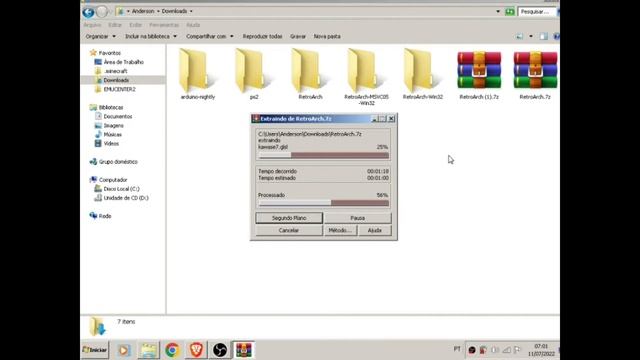Click Reproduzir todas in toolbar
Screen dimensions: 640x360
[262, 36]
